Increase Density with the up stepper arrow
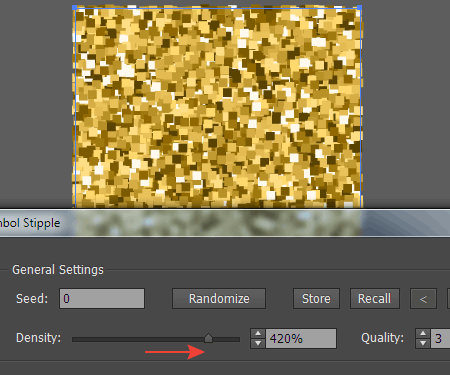Screen dimensions: 450x375 click(258, 334)
